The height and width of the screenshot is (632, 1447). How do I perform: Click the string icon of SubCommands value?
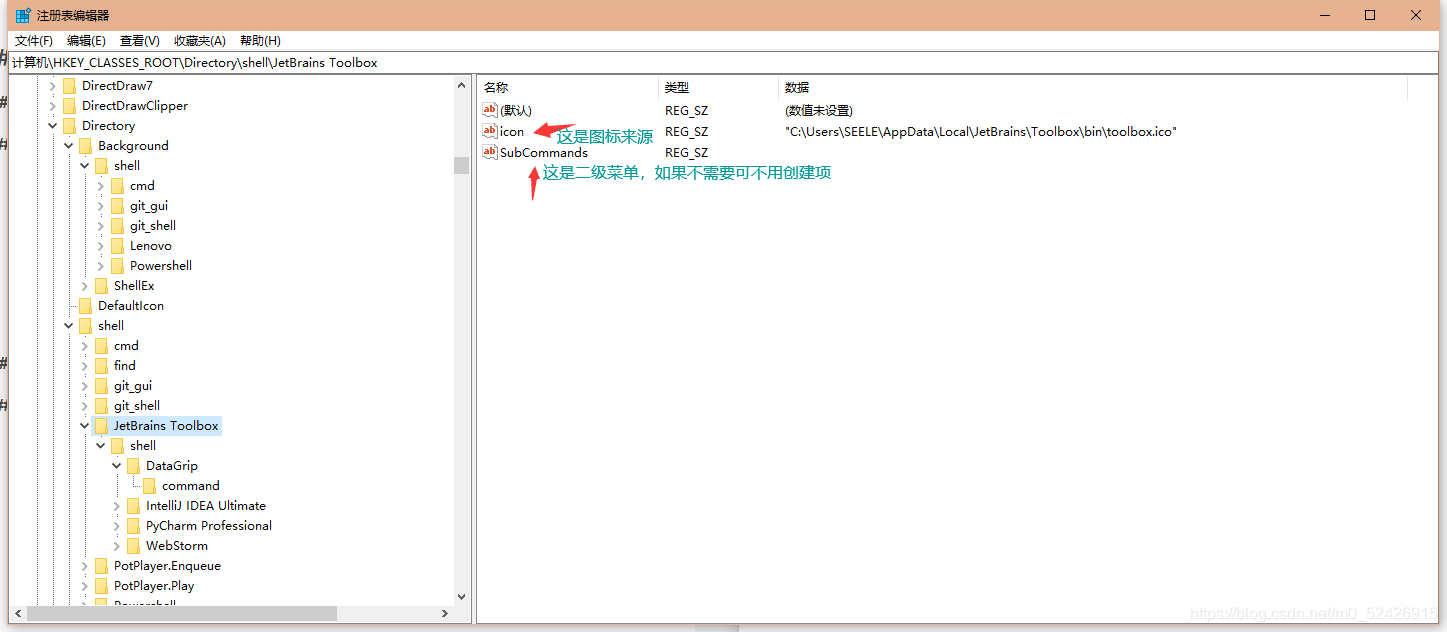coord(490,152)
